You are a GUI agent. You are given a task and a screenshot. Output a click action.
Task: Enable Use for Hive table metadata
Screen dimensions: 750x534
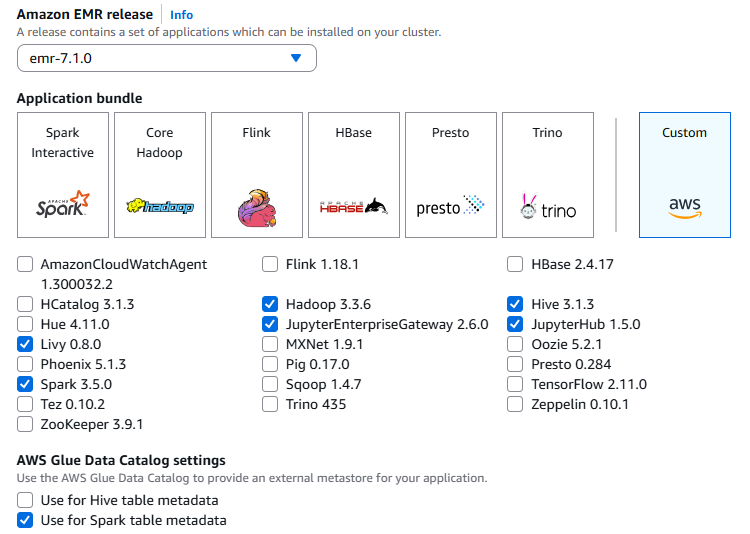pos(25,500)
